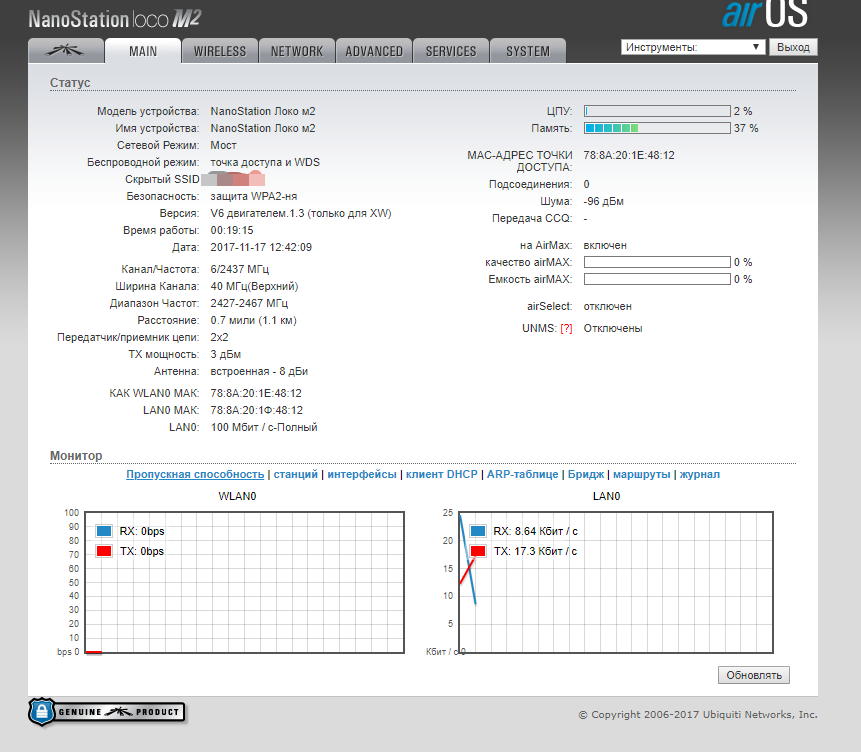The height and width of the screenshot is (752, 861).
Task: Open the клиент DHCP link
Action: coord(441,474)
